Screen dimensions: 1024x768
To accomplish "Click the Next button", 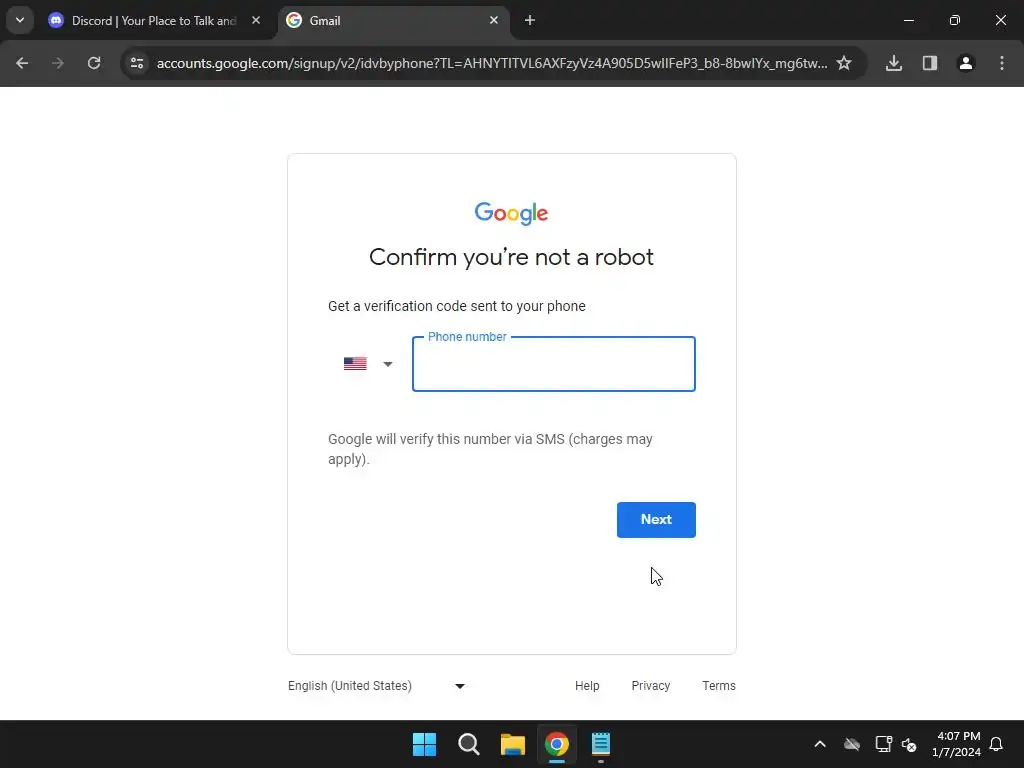I will 656,520.
